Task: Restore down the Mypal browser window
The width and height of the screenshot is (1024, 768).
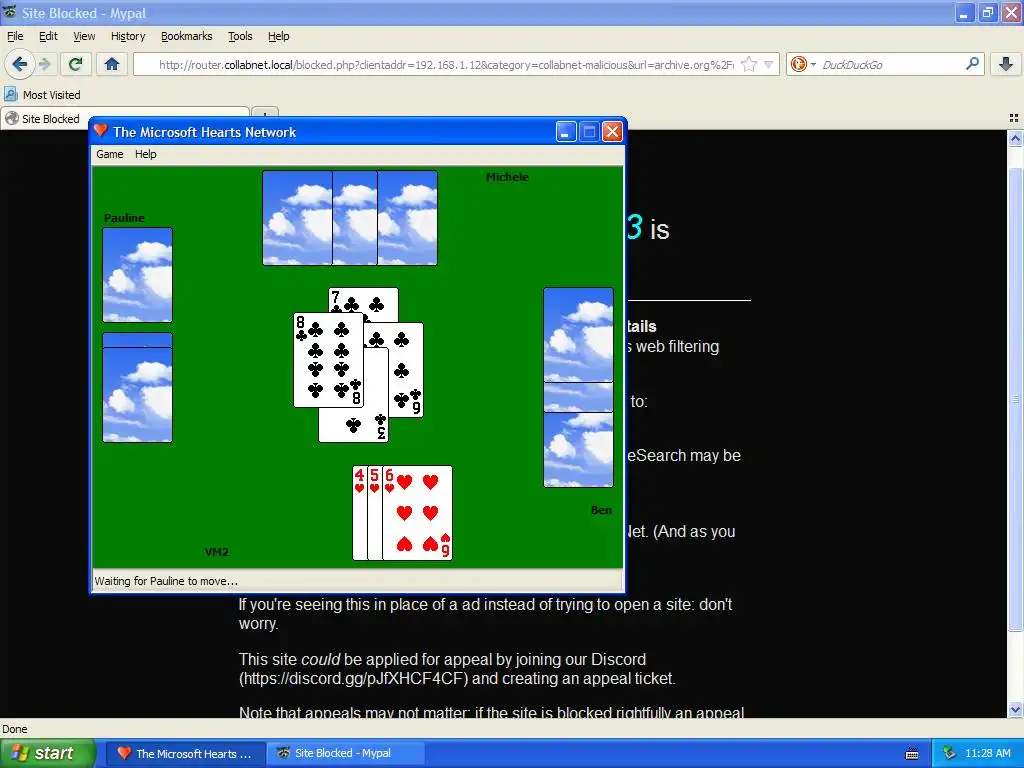Action: pos(987,12)
